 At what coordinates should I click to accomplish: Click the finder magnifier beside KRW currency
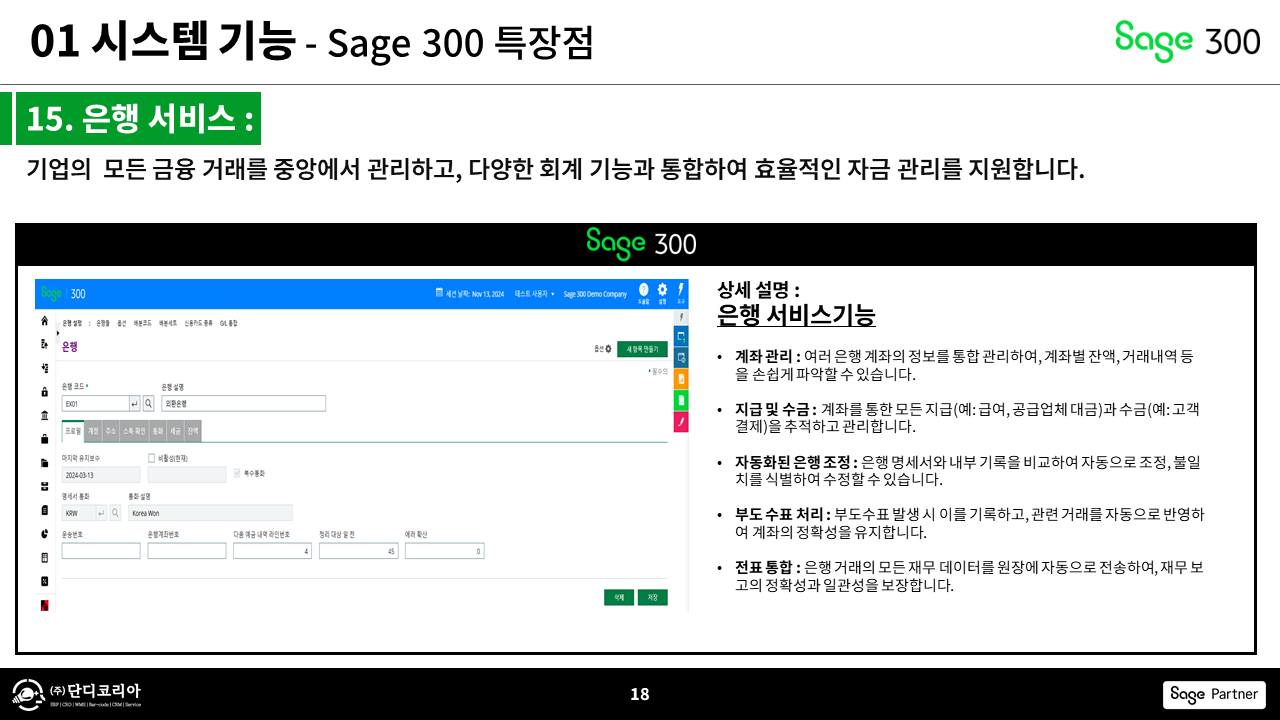point(115,513)
